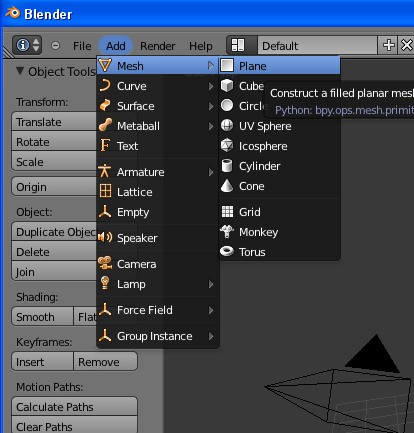
Task: Click the Translate button
Action: pos(54,122)
